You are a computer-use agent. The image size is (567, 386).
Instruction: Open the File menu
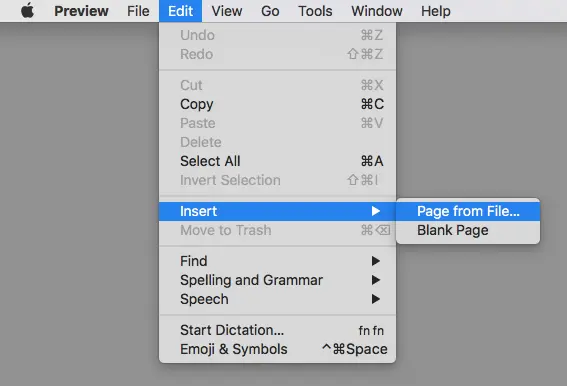click(x=138, y=11)
